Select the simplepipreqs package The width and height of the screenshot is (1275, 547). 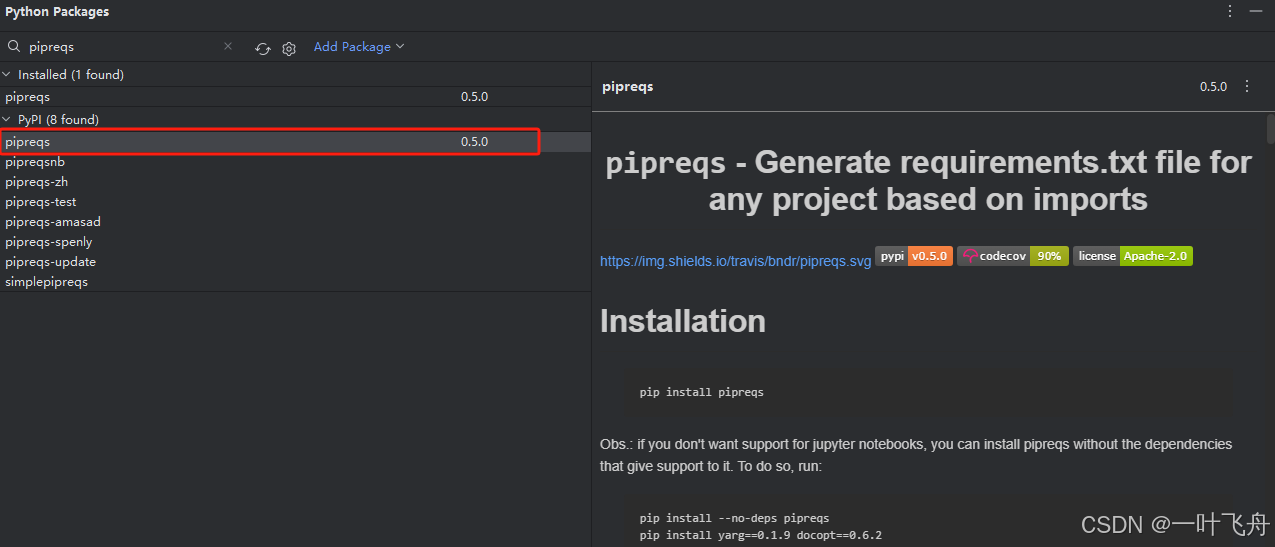click(295, 282)
